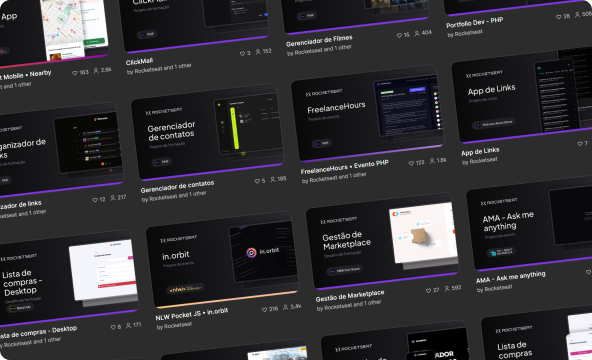The height and width of the screenshot is (360, 592).
Task: Open the Gestão de Marketplace title link
Action: click(350, 296)
